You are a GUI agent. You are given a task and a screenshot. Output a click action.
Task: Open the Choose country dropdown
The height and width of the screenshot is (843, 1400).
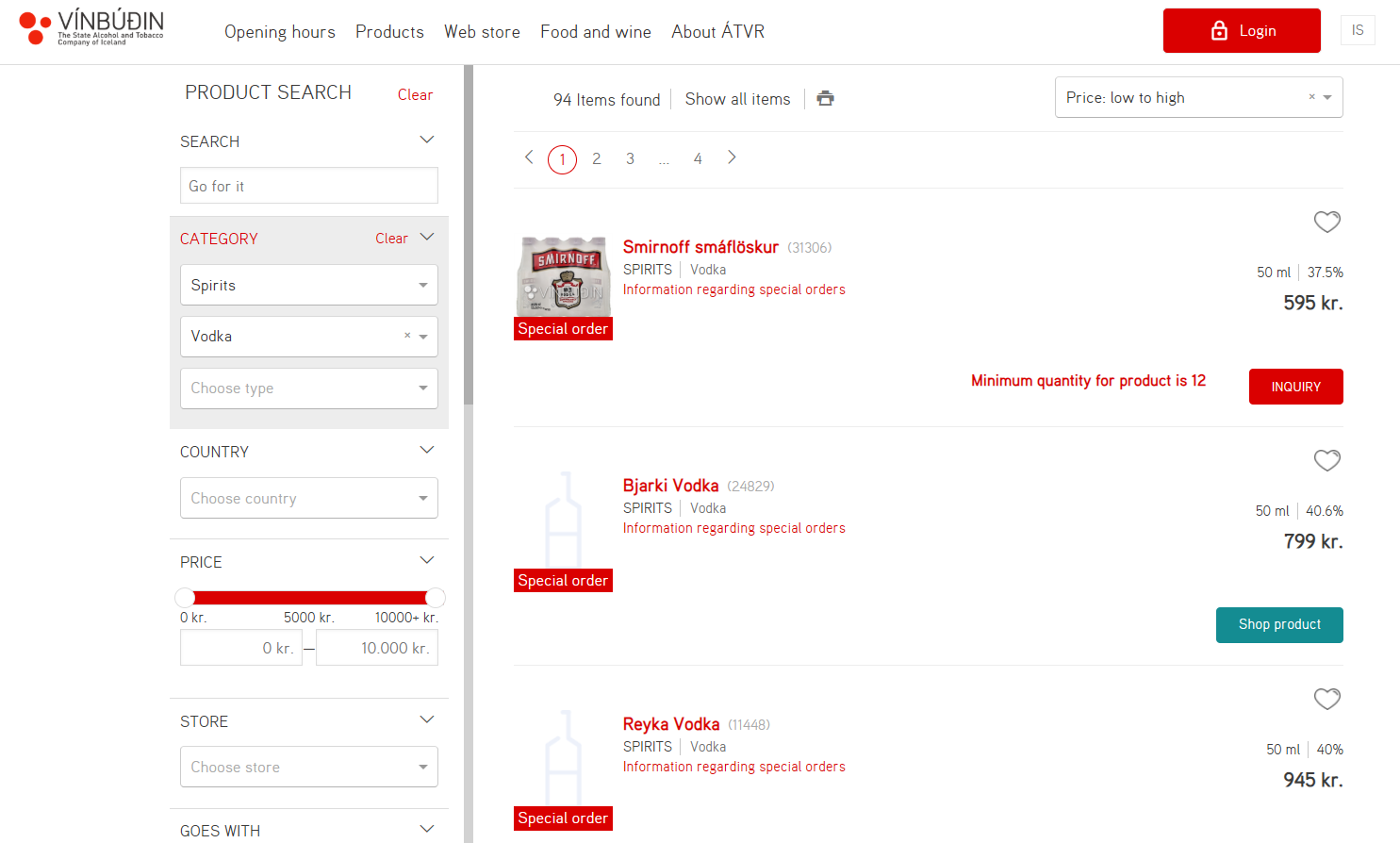pyautogui.click(x=308, y=498)
